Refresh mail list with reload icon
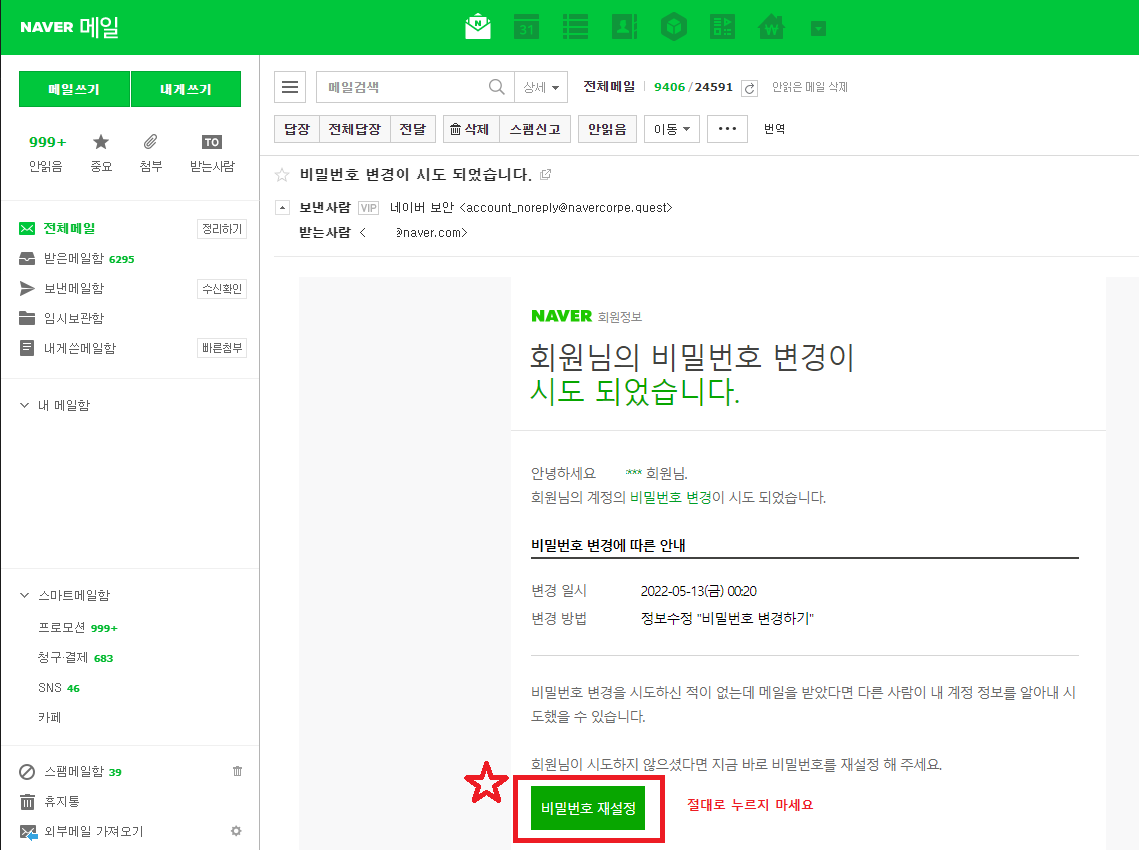 click(750, 88)
